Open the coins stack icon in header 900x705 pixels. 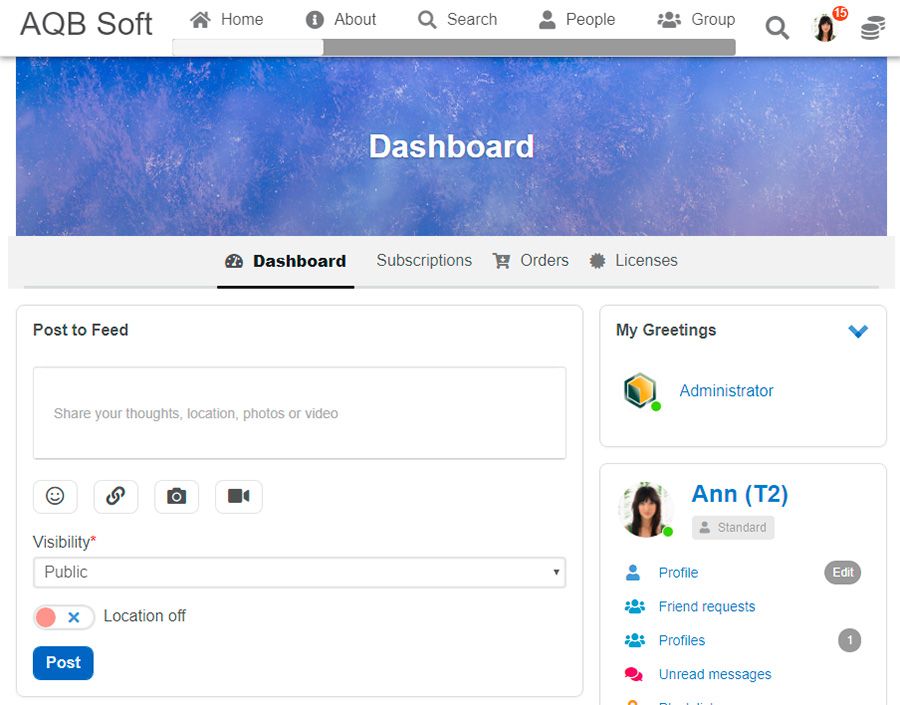873,28
